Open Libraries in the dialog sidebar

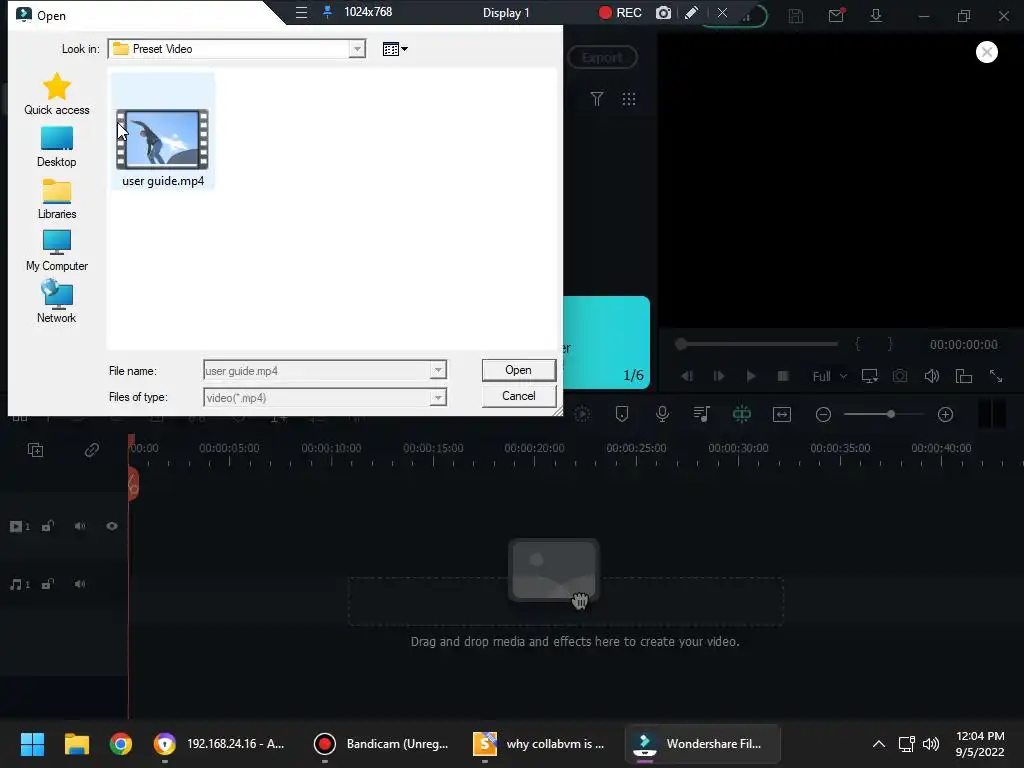[x=57, y=199]
